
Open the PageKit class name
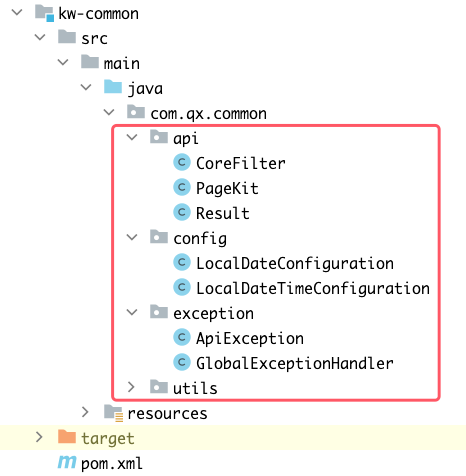pyautogui.click(x=227, y=189)
